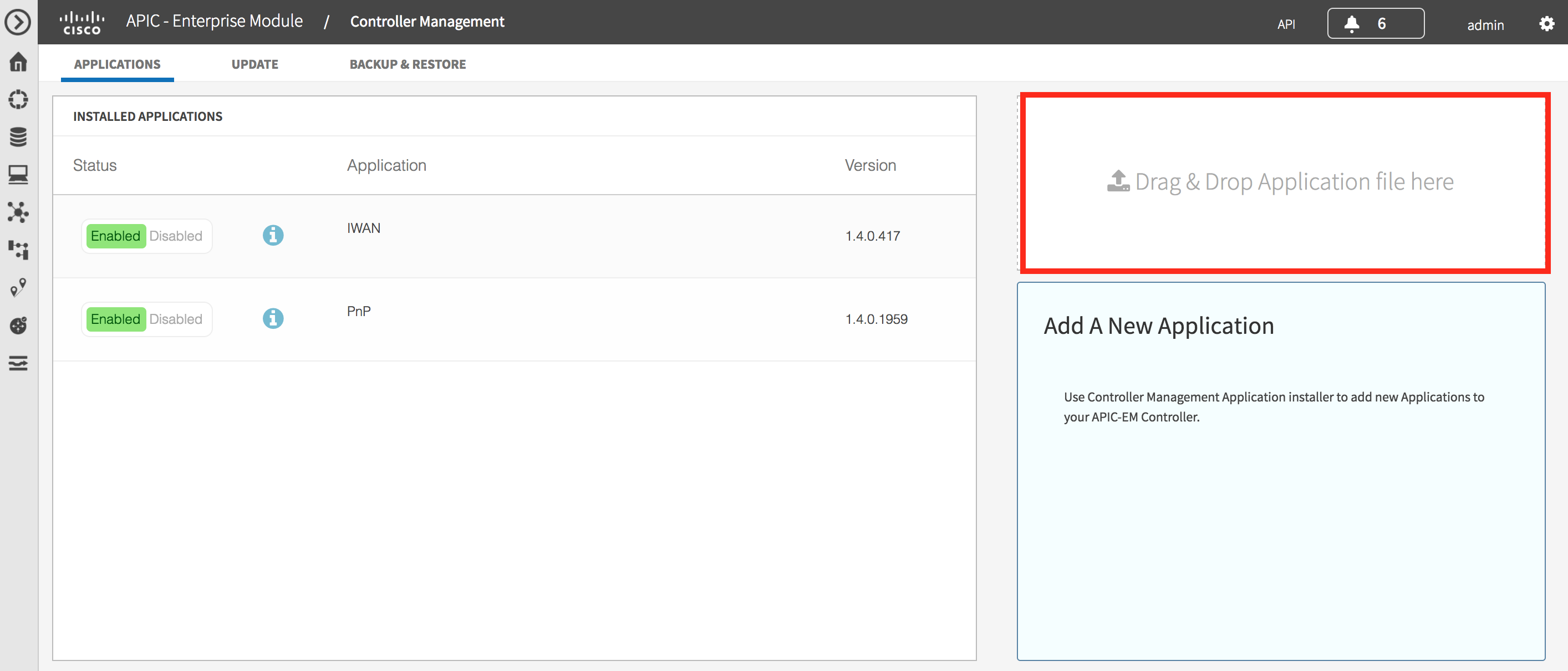Viewport: 1568px width, 671px height.
Task: Click the version 1.4.0.417 cell
Action: pyautogui.click(x=872, y=236)
